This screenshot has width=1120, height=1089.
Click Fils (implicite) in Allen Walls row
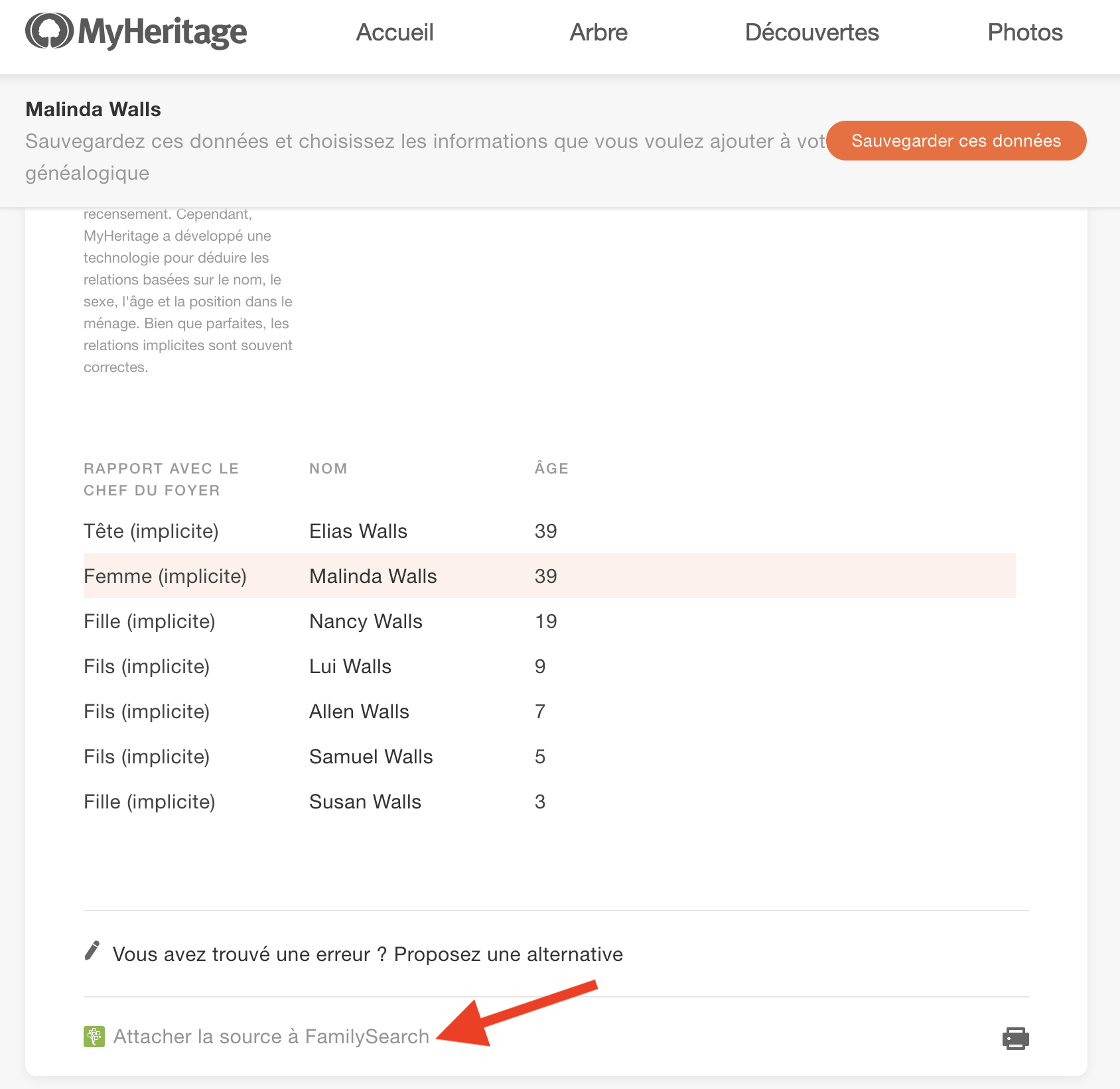tap(147, 712)
